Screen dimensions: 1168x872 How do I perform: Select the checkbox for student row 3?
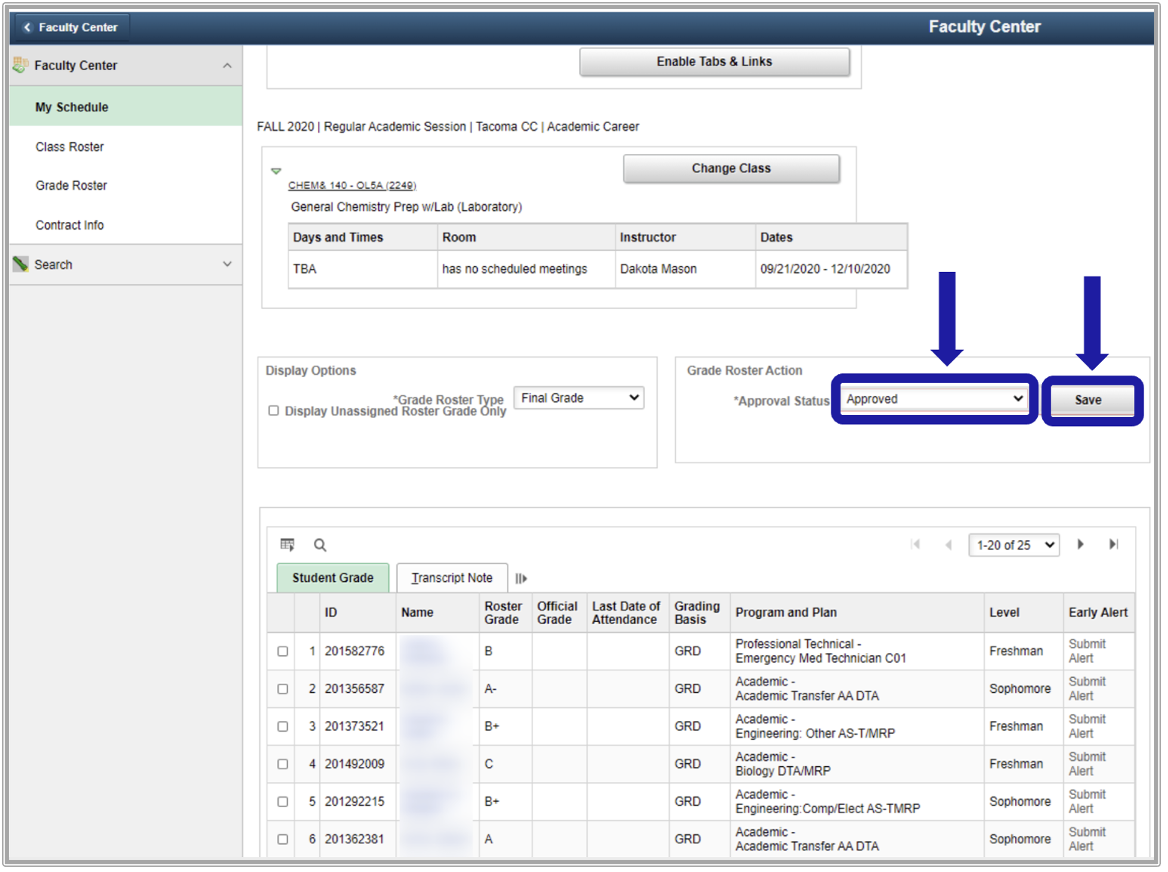(282, 727)
